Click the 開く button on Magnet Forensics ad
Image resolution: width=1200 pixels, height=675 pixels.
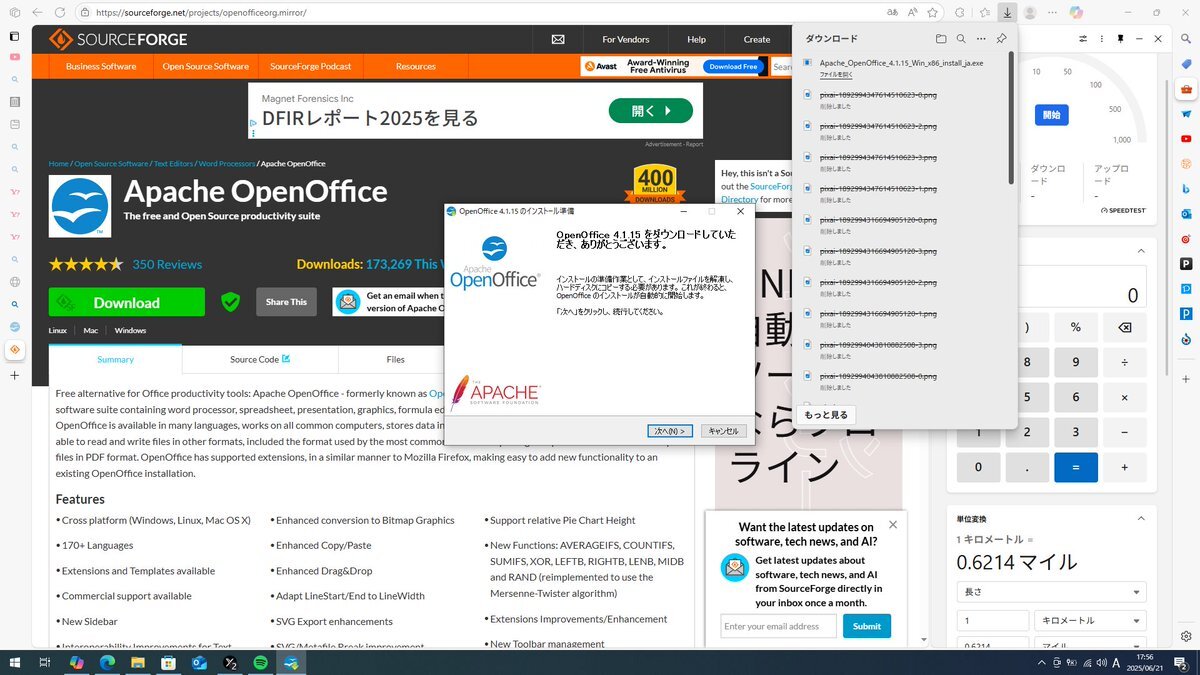pos(650,111)
